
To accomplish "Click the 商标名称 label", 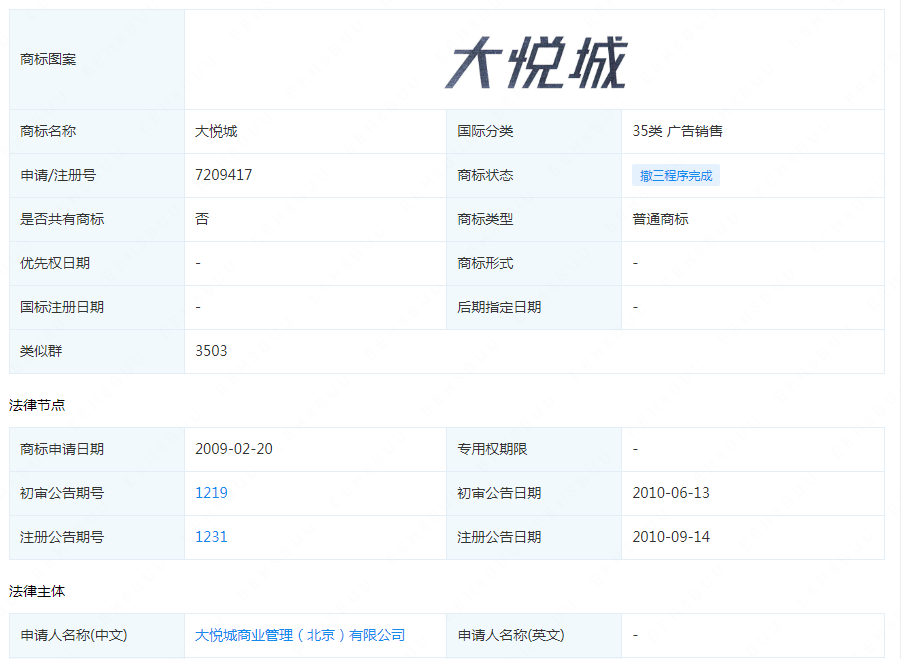I will coord(48,132).
